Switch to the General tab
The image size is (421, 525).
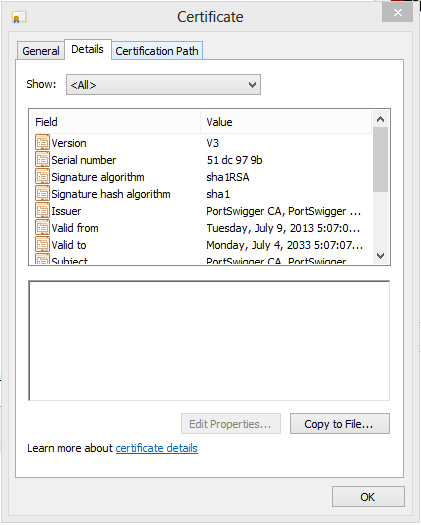(x=41, y=51)
